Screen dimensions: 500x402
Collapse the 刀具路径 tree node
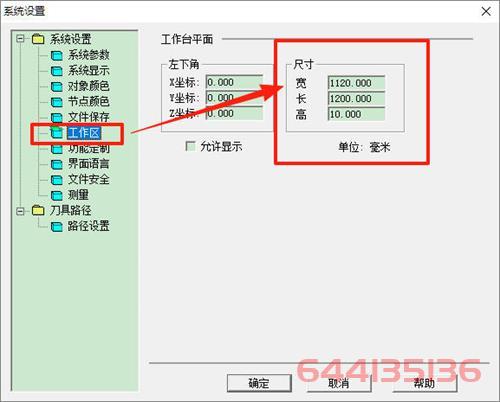click(20, 211)
